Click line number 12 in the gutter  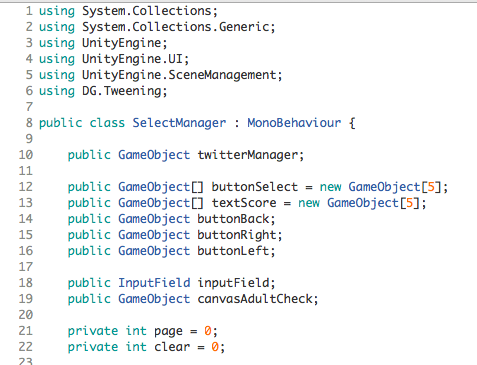[x=26, y=187]
